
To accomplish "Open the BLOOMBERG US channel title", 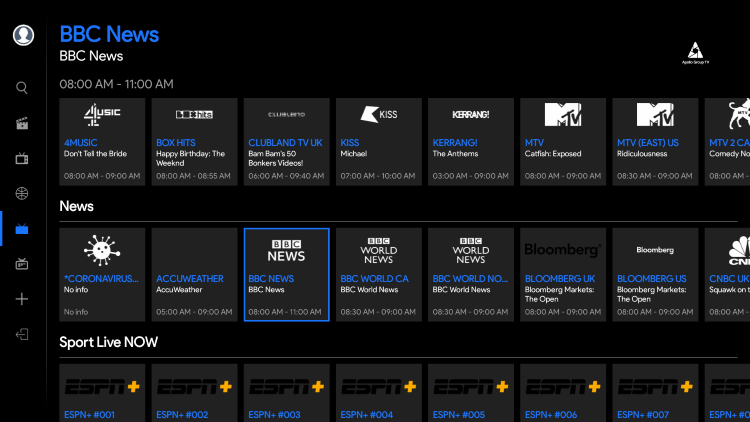I will 651,278.
